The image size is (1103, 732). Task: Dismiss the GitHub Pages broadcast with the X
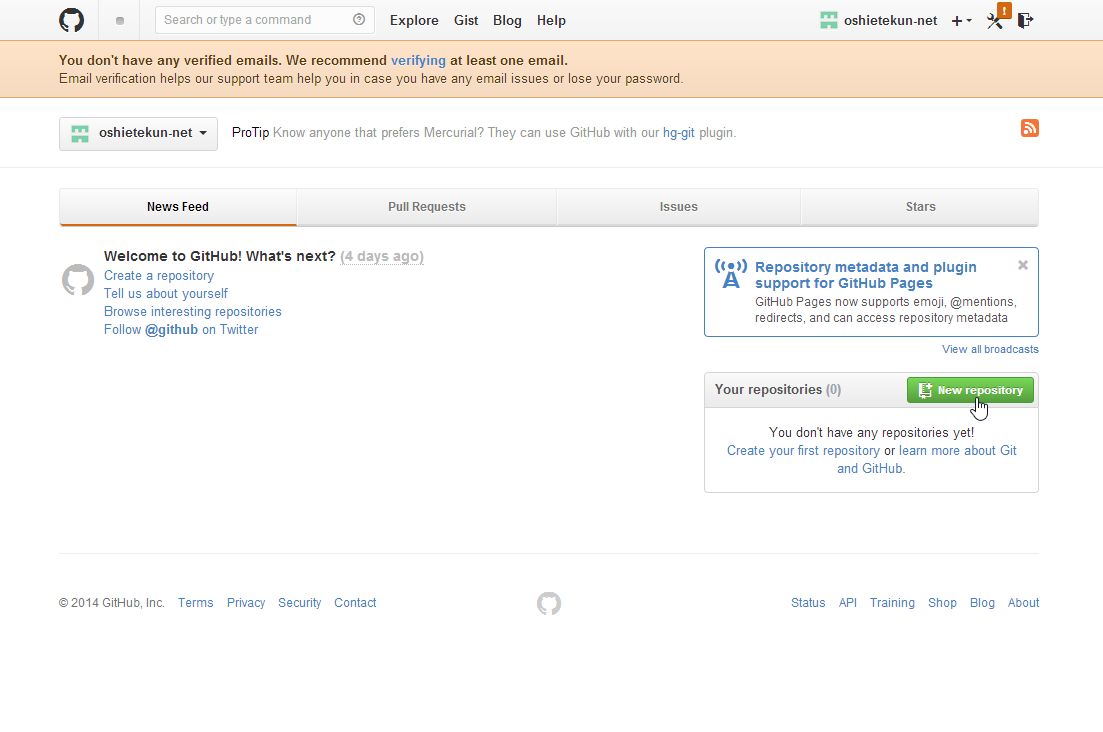tap(1023, 265)
